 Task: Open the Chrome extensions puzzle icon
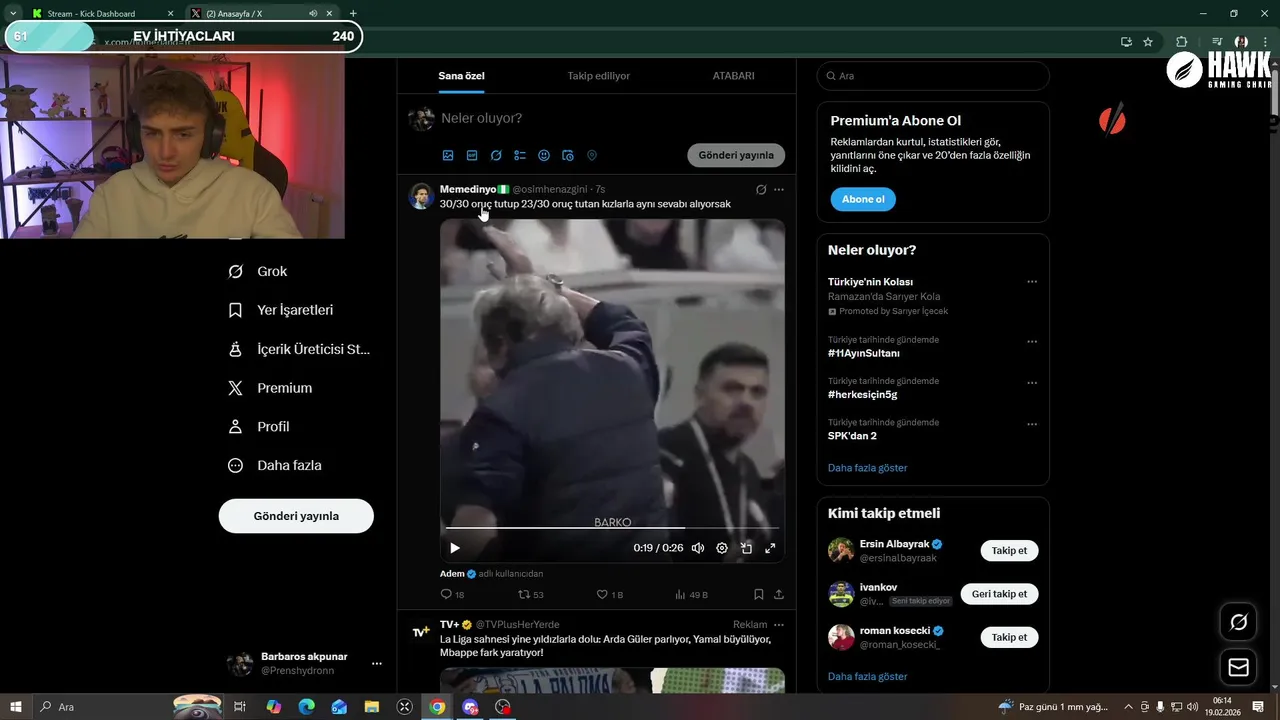(1181, 42)
